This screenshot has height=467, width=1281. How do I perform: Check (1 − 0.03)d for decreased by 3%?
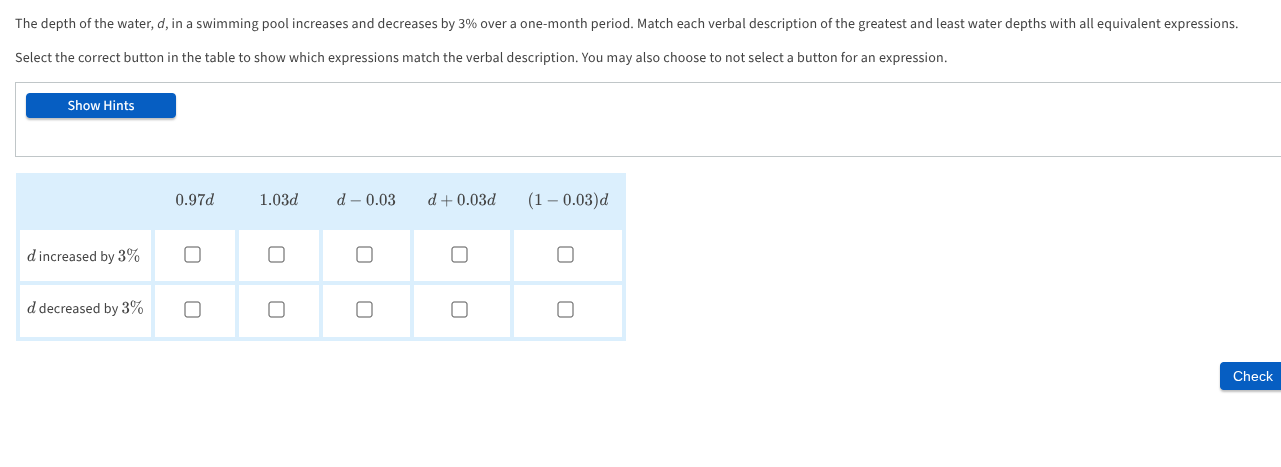(x=565, y=309)
